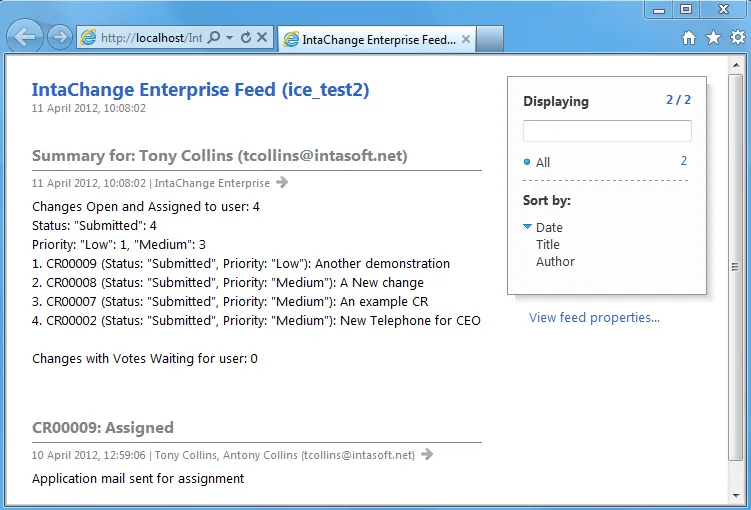
Task: Click the scrollbar up arrow
Action: tap(736, 64)
